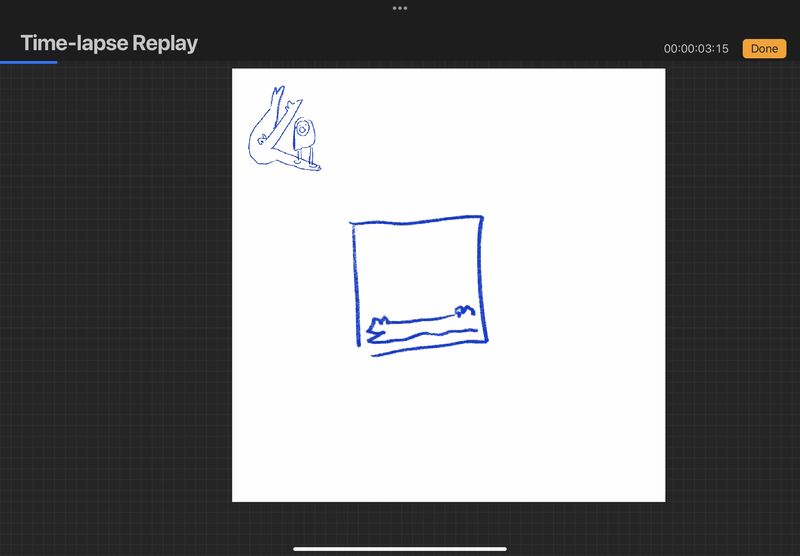Tap the Done button
Screen dimensions: 800x556
point(764,48)
